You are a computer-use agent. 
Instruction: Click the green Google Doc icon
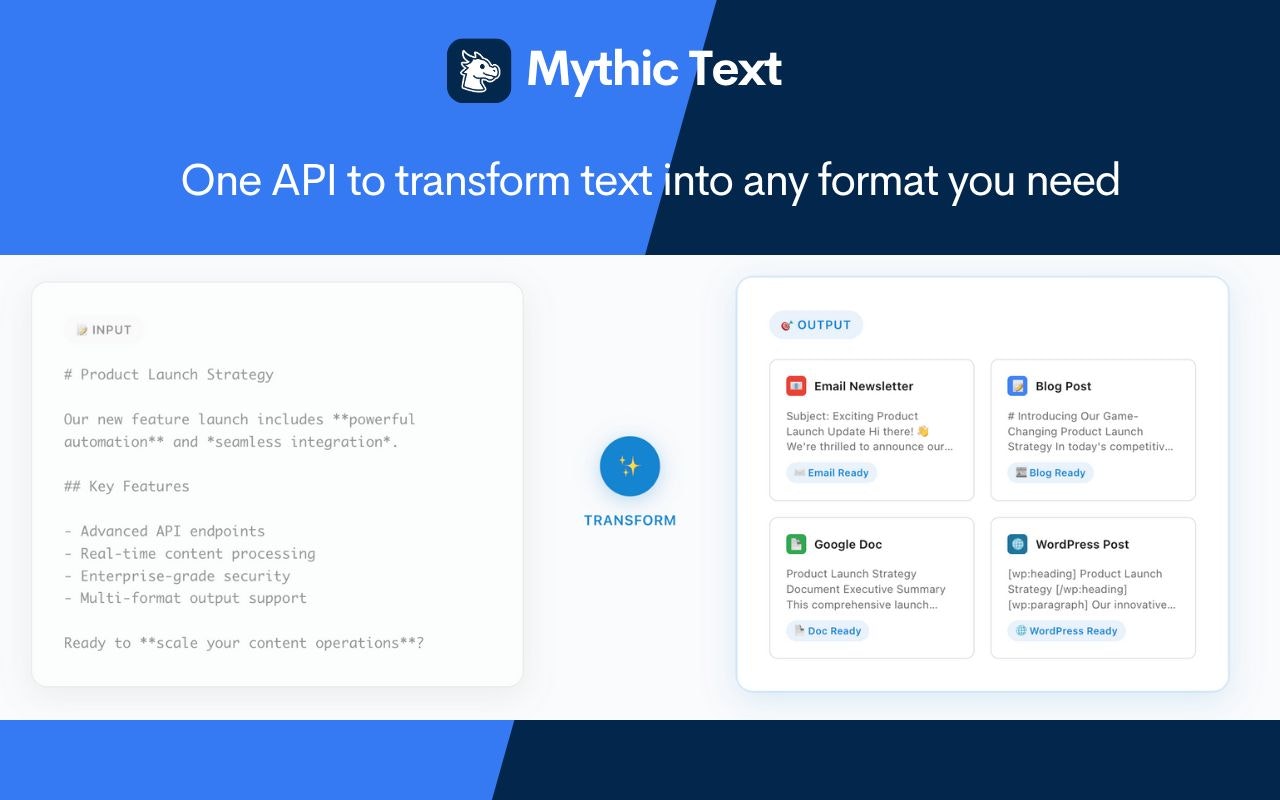pyautogui.click(x=796, y=544)
